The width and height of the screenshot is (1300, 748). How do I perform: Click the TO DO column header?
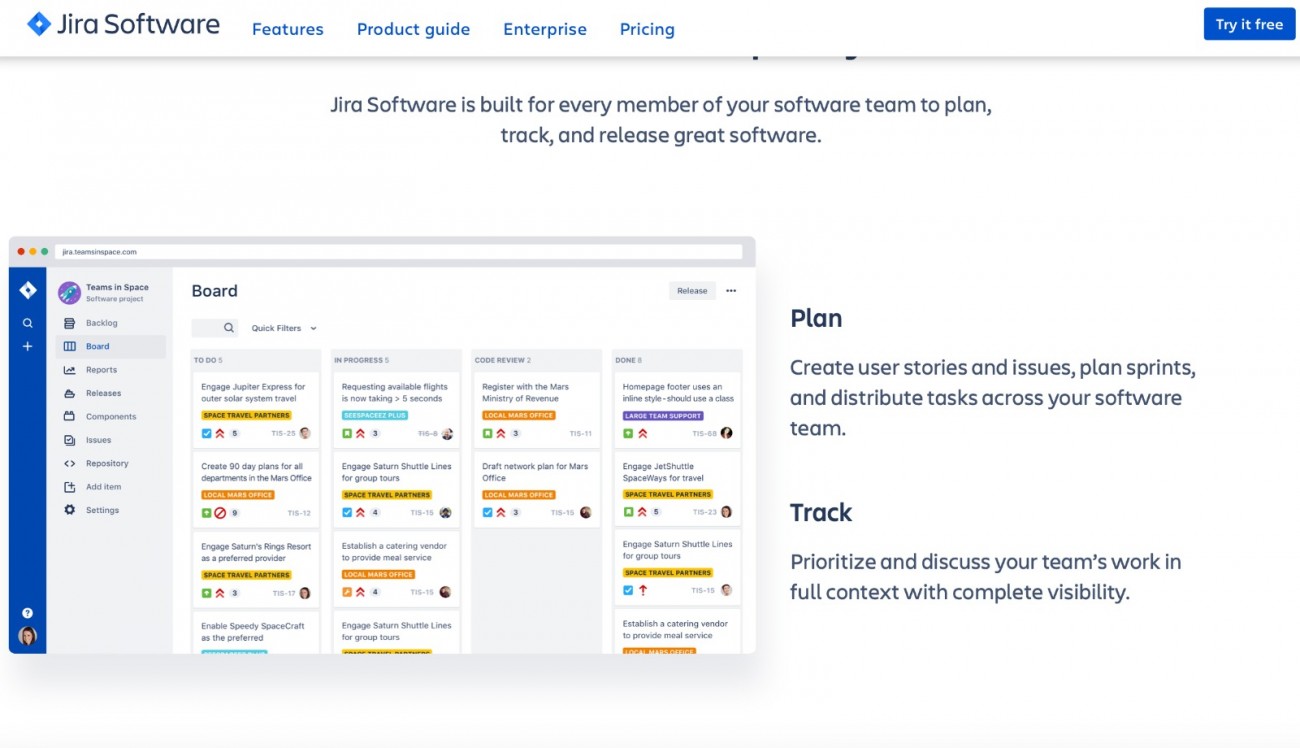[255, 360]
